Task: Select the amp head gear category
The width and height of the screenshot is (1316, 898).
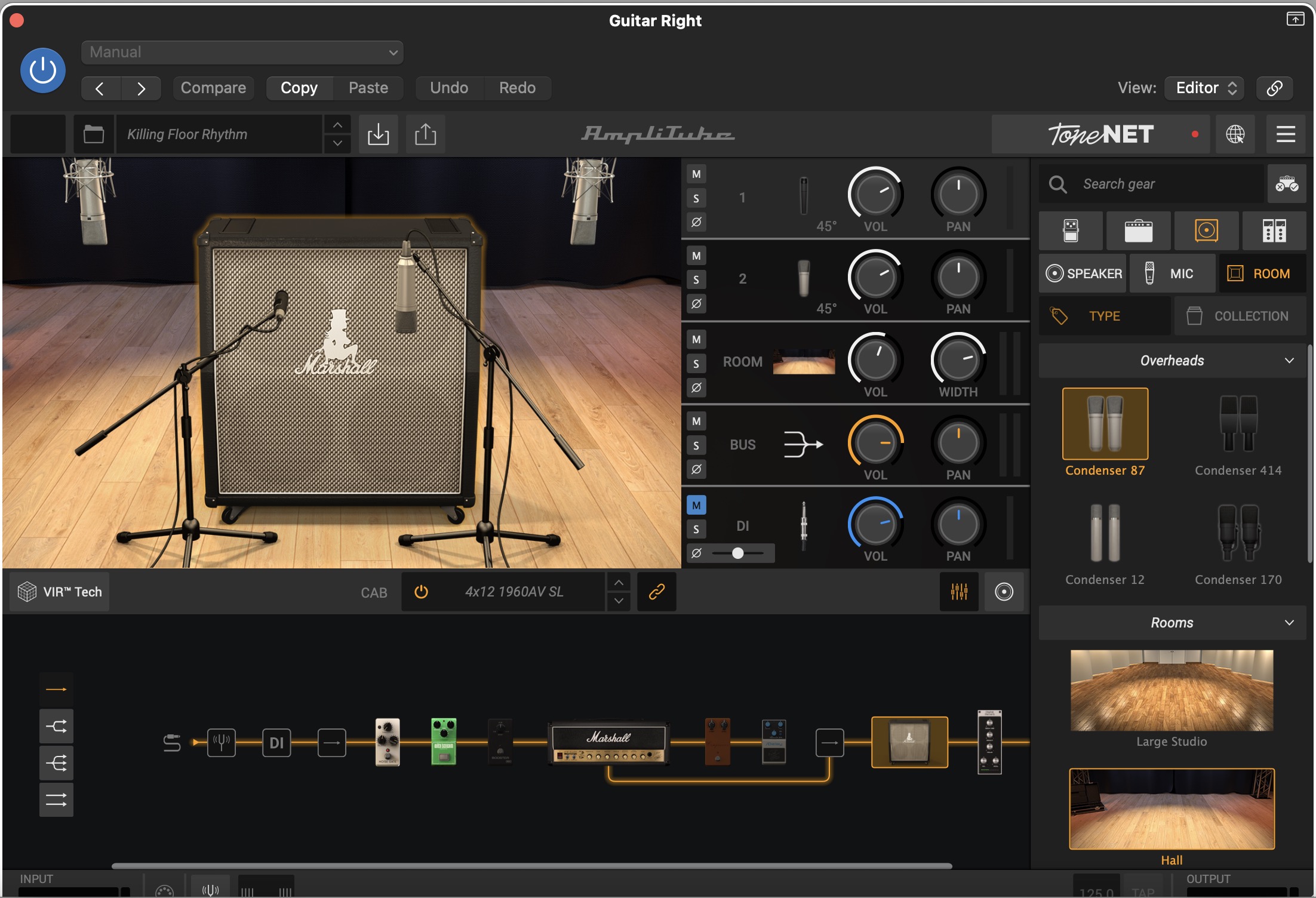Action: coord(1138,230)
